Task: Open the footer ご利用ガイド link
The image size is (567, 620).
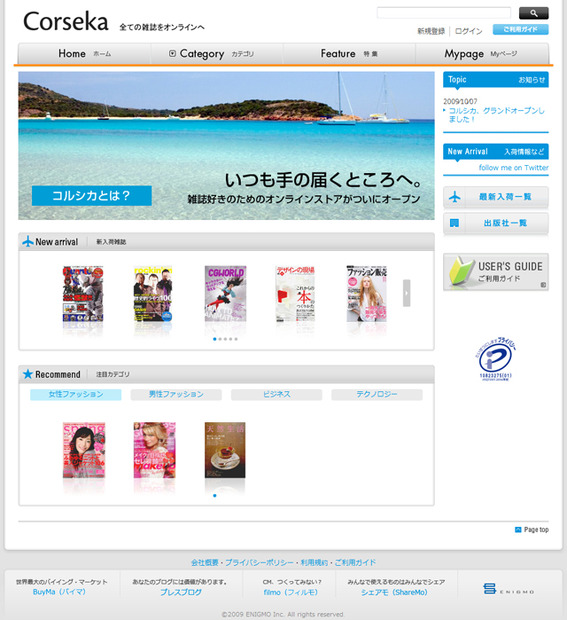Action: click(x=355, y=562)
